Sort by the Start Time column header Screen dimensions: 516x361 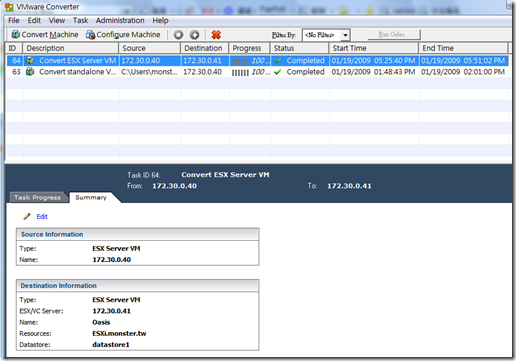click(x=374, y=48)
